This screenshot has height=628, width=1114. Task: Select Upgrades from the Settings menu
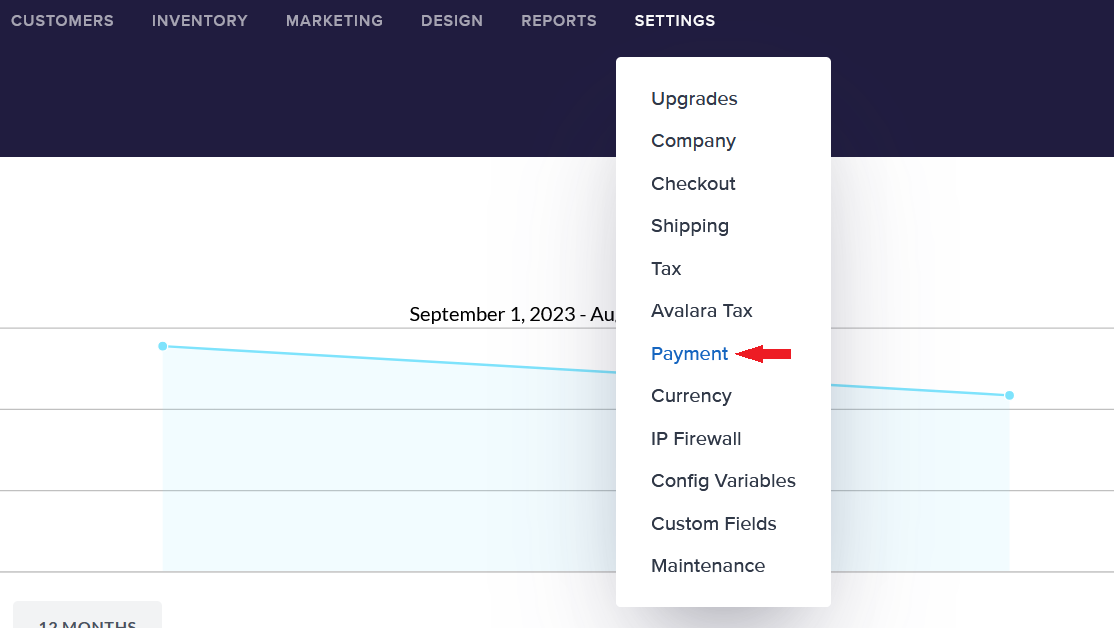(694, 99)
